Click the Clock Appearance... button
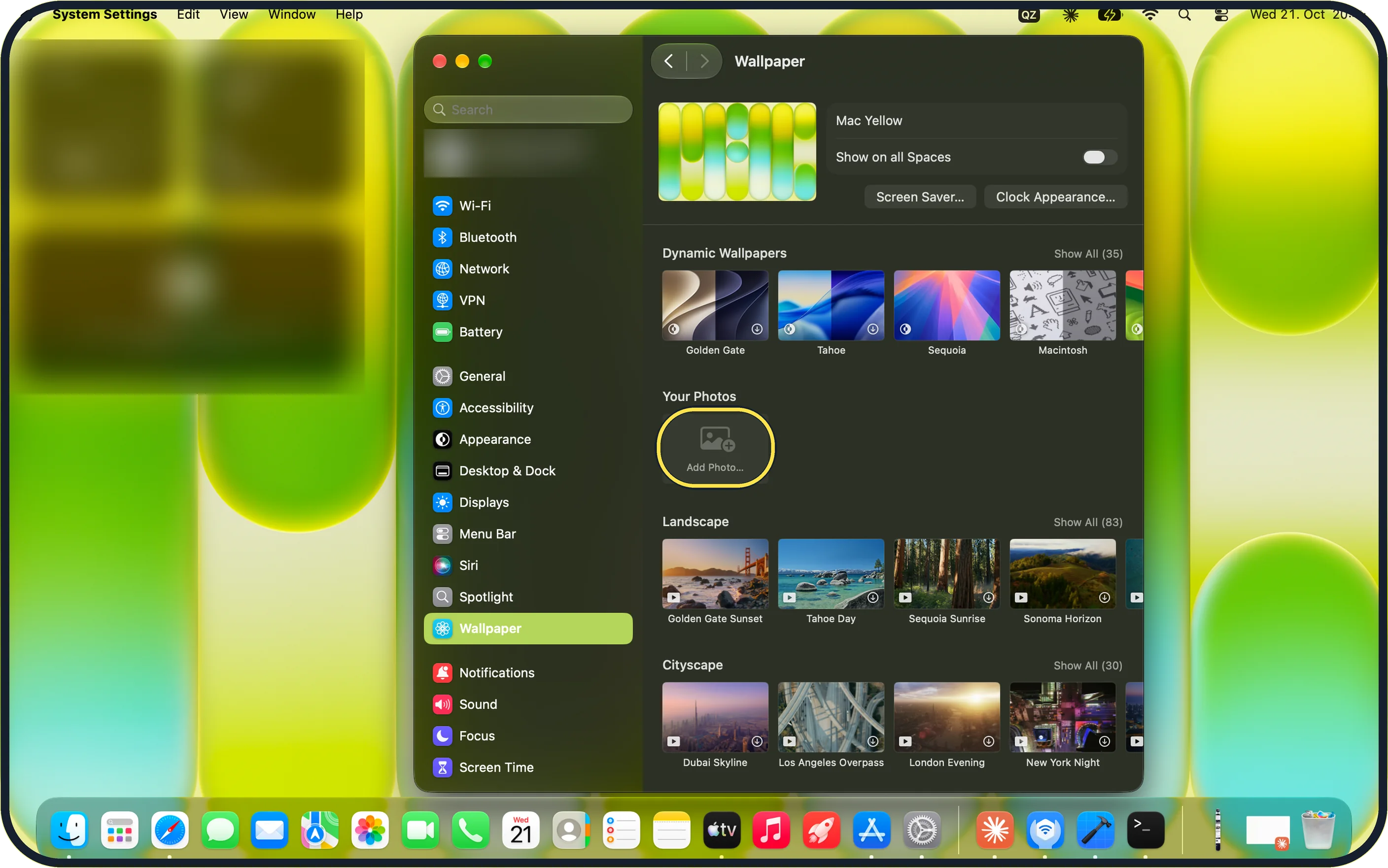The image size is (1388, 868). (x=1055, y=197)
